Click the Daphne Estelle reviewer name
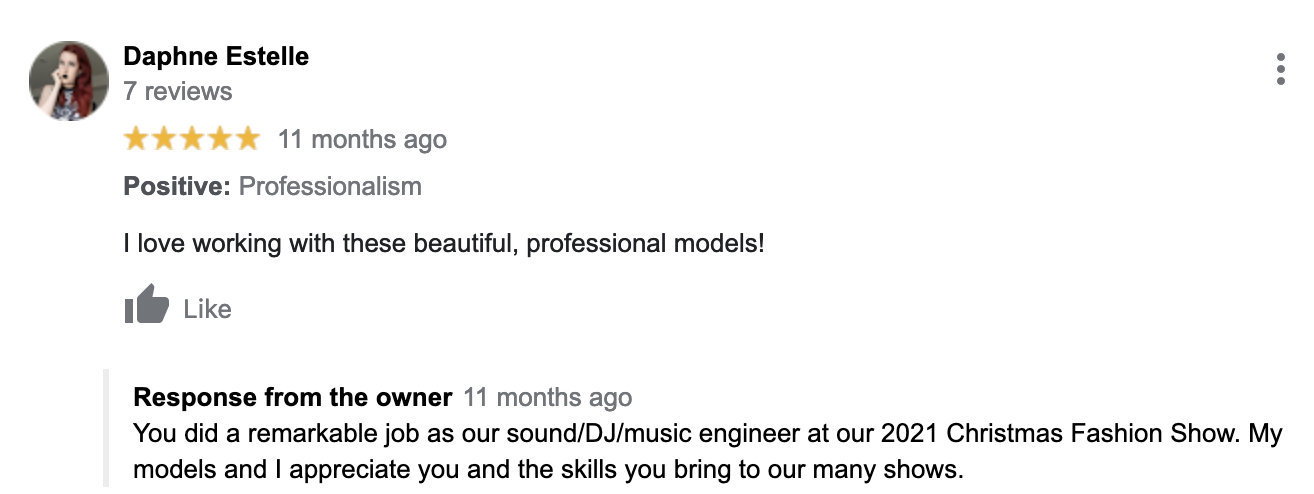Viewport: 1314px width, 494px height. click(216, 57)
